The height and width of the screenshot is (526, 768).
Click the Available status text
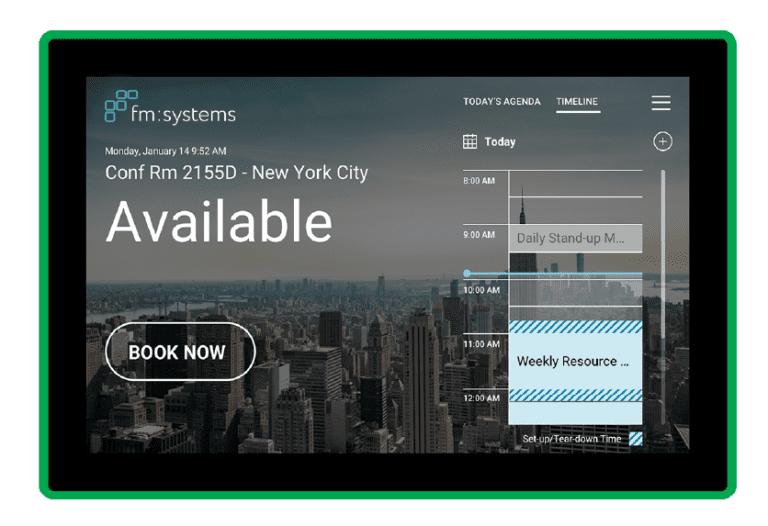coord(219,221)
